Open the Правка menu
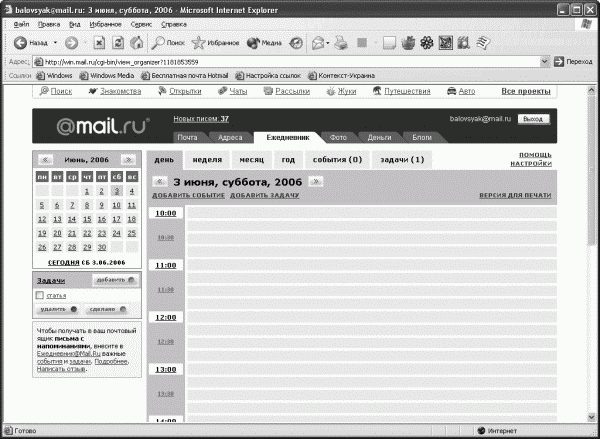600x439 pixels. pyautogui.click(x=49, y=24)
